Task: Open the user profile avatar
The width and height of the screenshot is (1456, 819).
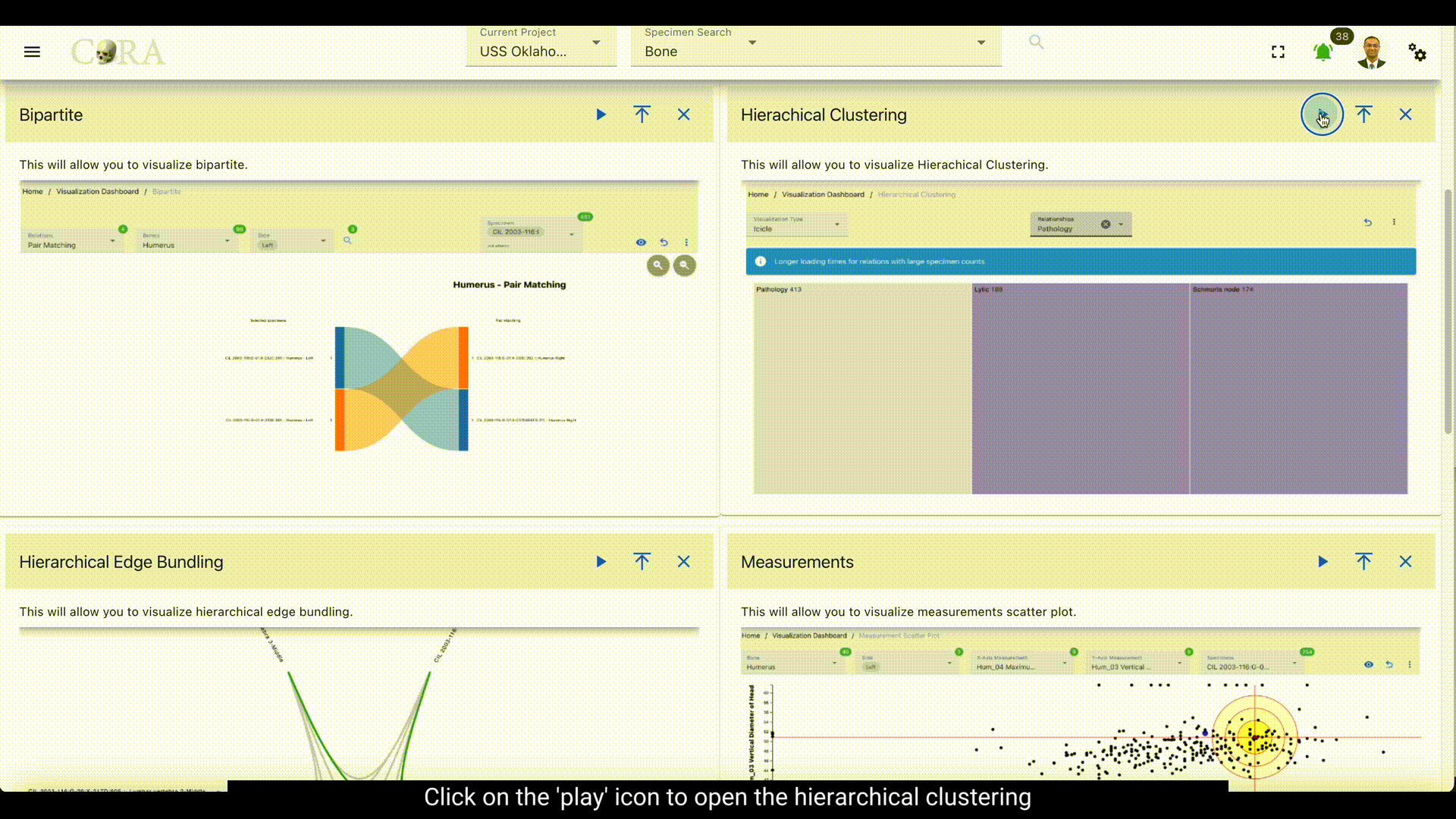Action: click(x=1371, y=52)
